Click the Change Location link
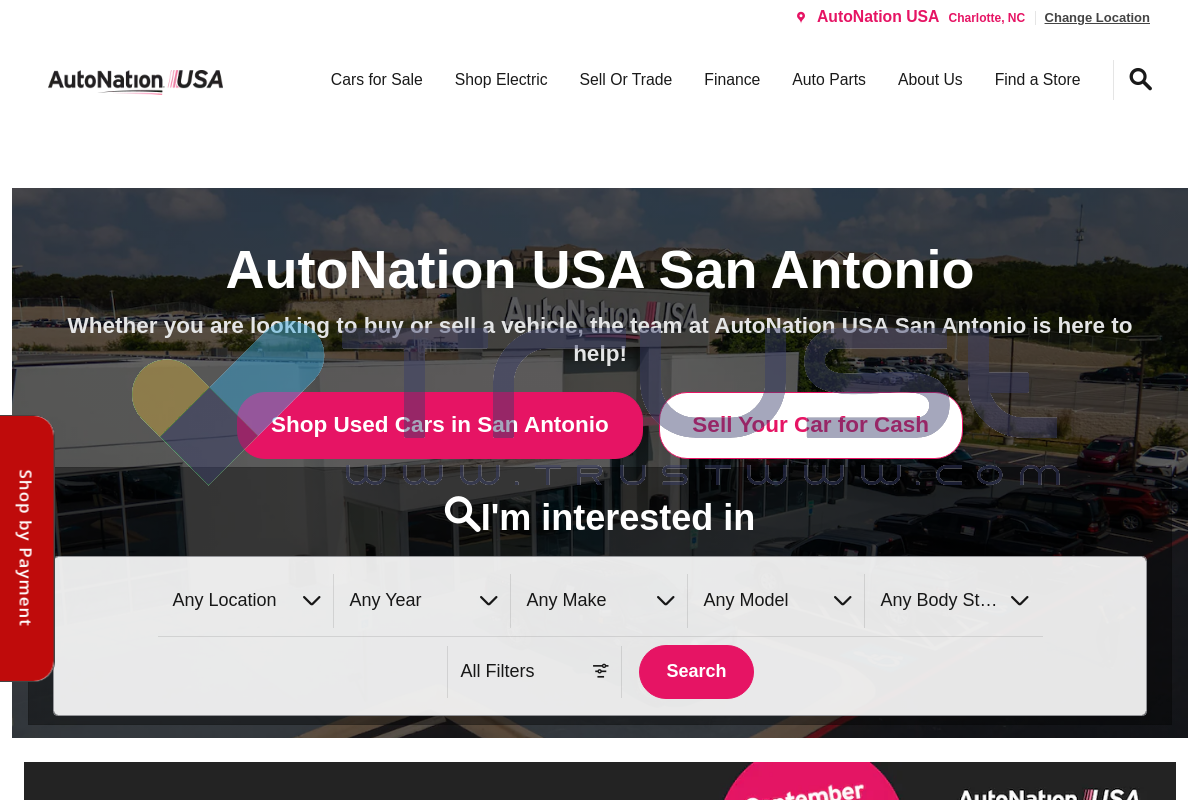The width and height of the screenshot is (1200, 800). (x=1097, y=18)
